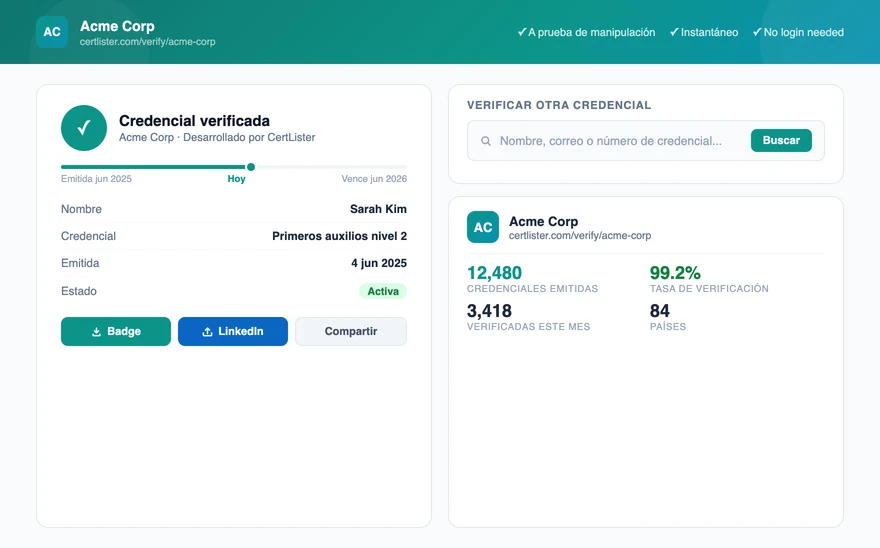The height and width of the screenshot is (548, 880).
Task: Open header link certlister.com/verify/acme-corp
Action: click(x=148, y=42)
